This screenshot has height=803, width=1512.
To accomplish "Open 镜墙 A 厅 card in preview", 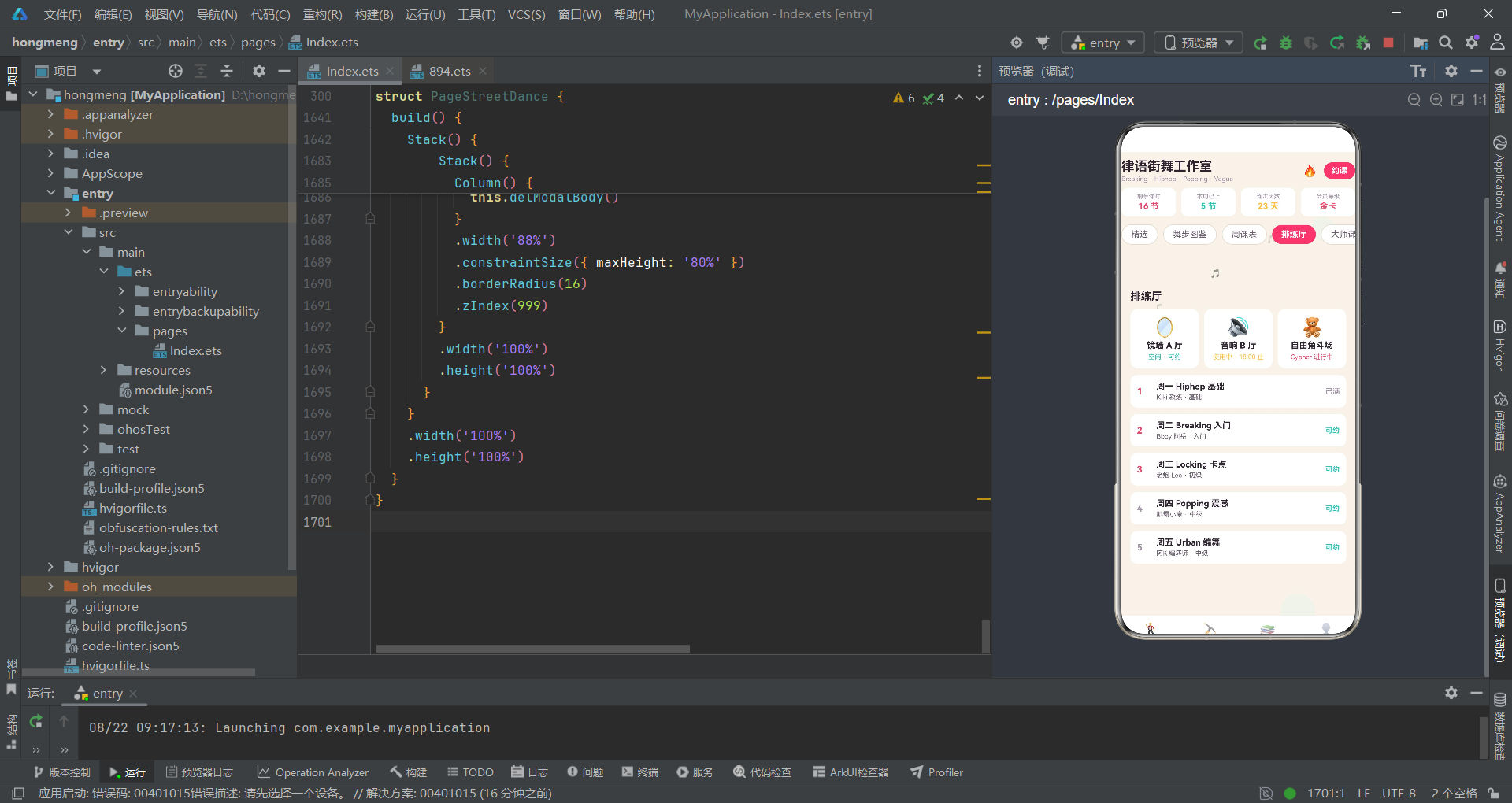I will tap(1165, 339).
